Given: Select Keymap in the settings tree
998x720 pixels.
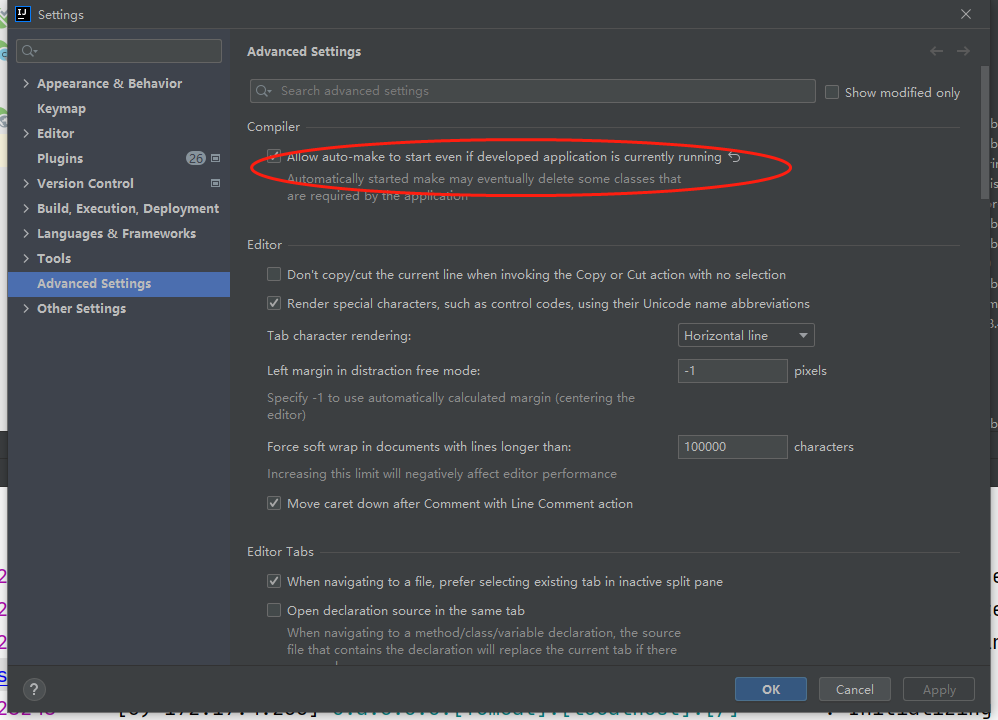Looking at the screenshot, I should click(x=61, y=109).
